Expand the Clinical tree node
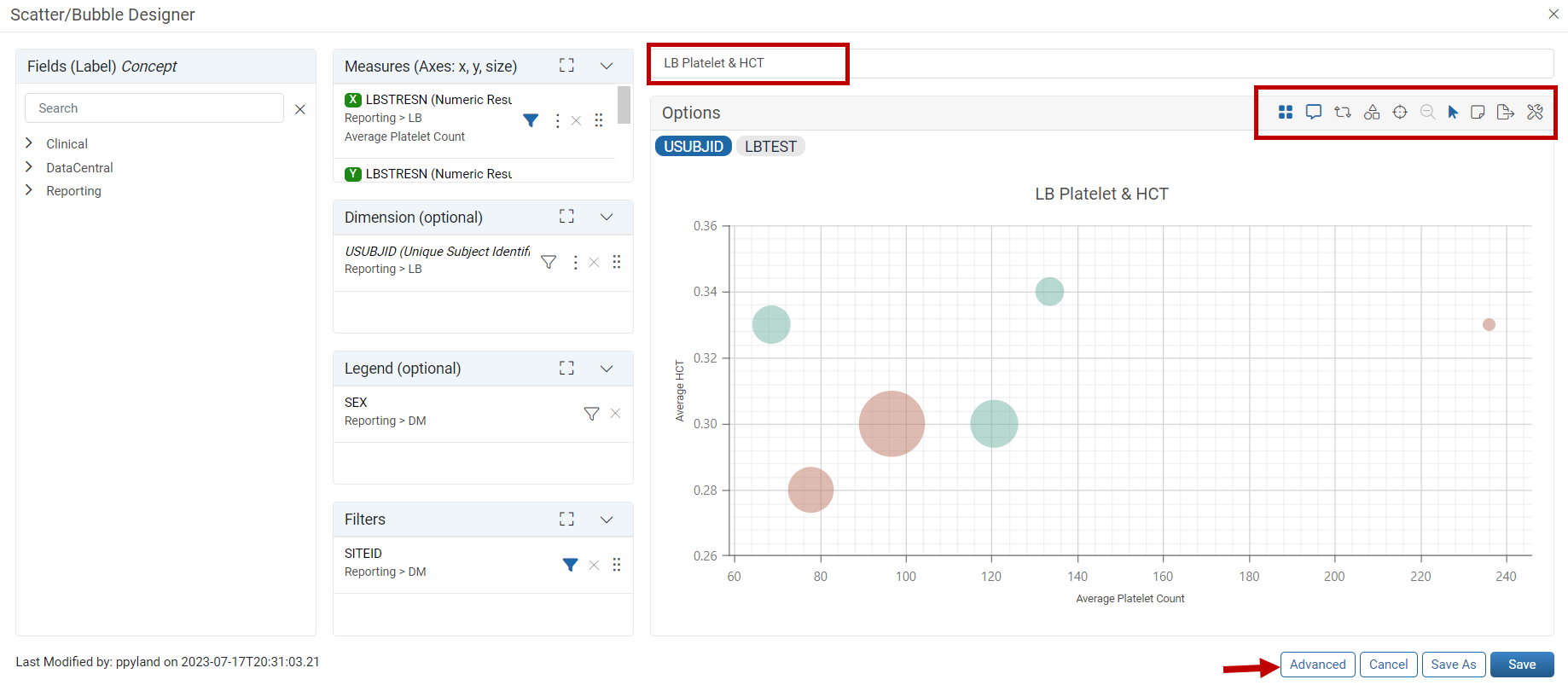Viewport: 1568px width, 691px height. (29, 143)
